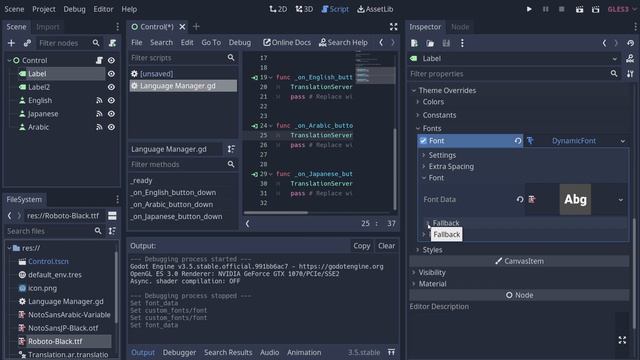This screenshot has height=360, width=640.
Task: Toggle visibility of English node
Action: [x=111, y=100]
